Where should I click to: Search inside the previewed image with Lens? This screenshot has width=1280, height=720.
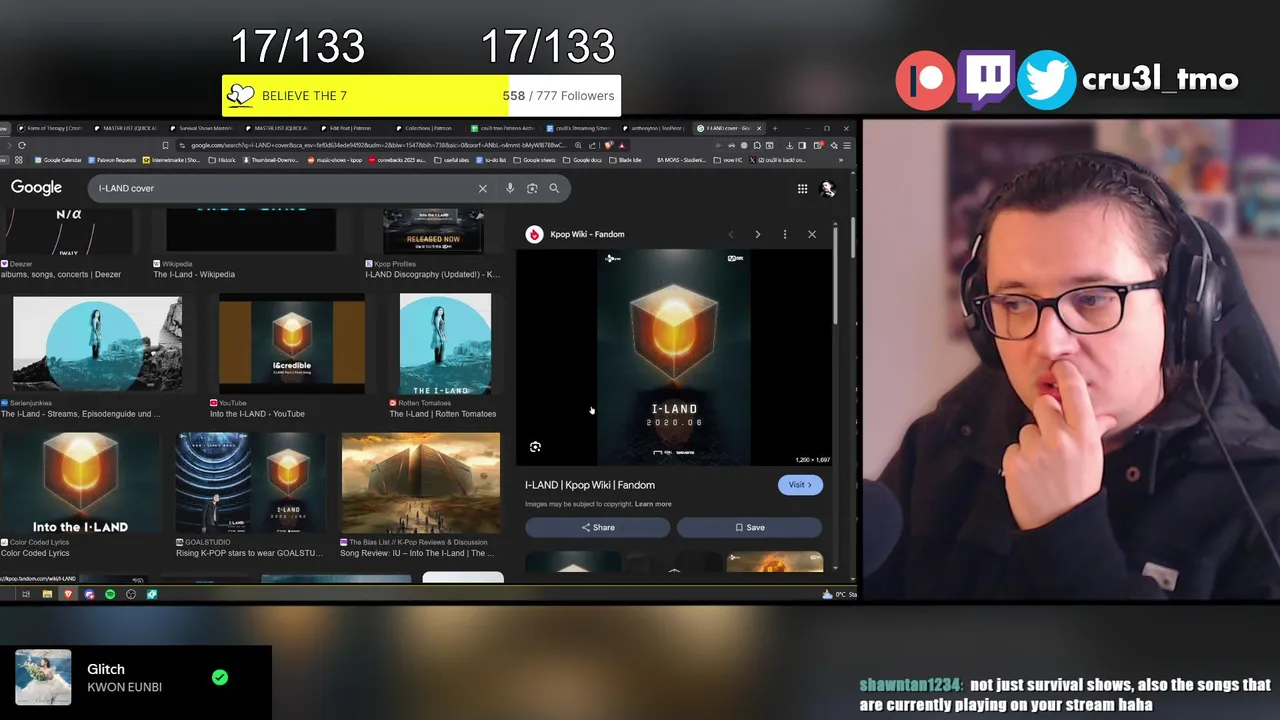tap(535, 447)
